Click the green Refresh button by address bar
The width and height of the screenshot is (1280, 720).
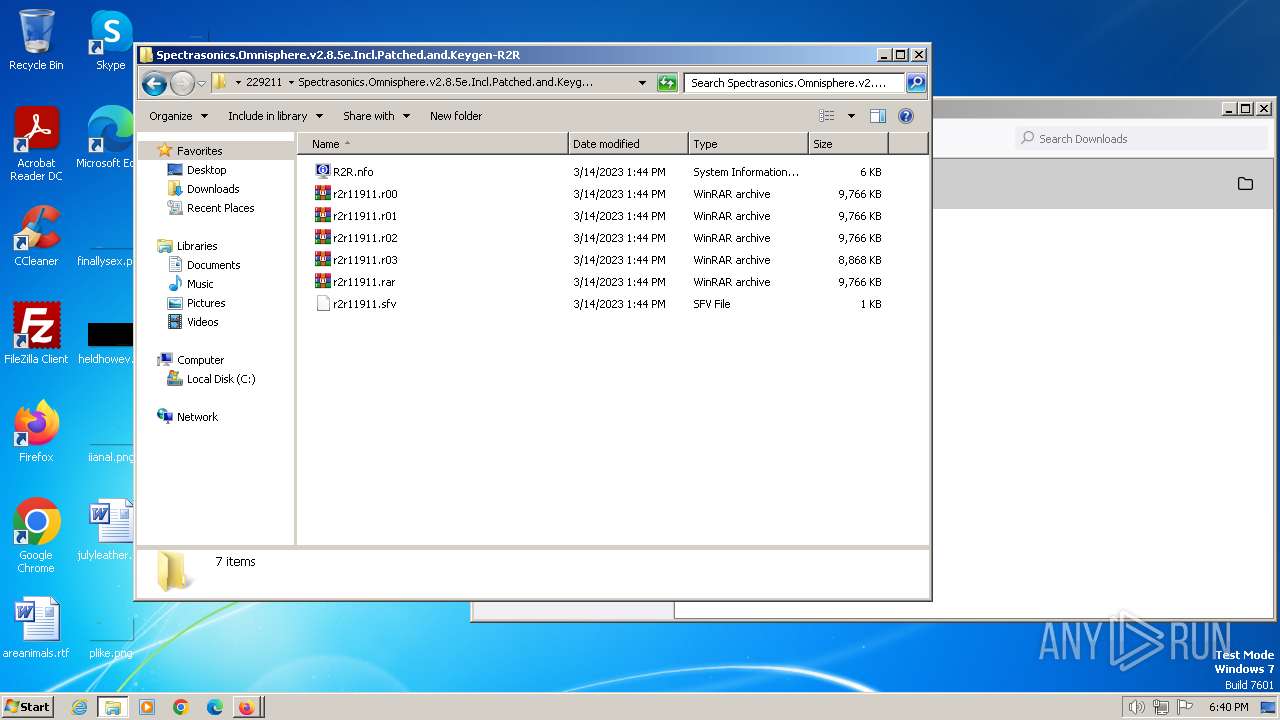click(x=667, y=83)
